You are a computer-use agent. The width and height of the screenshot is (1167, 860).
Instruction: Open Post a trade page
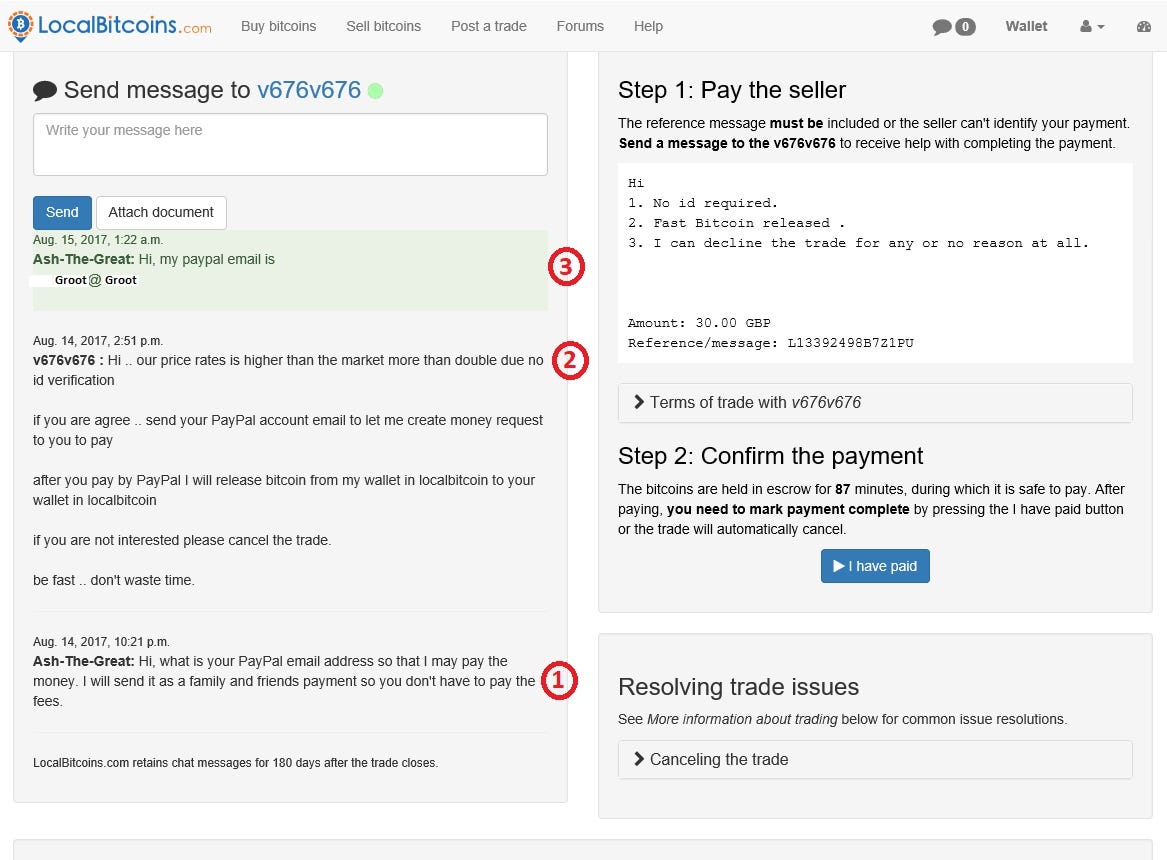(x=488, y=26)
